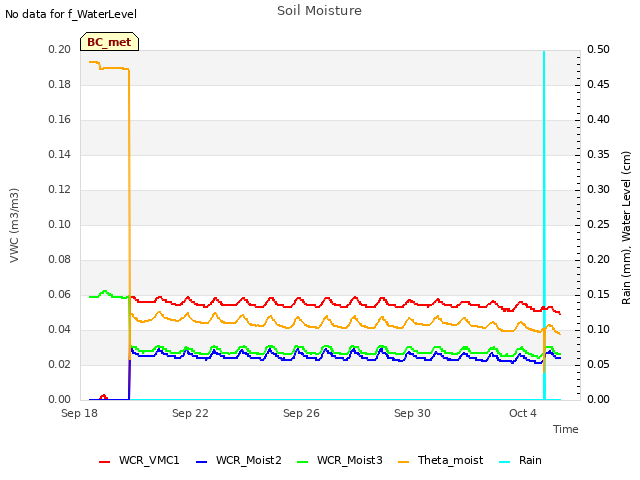Click the Sep 18 x-axis tick label
The image size is (640, 480).
point(79,413)
